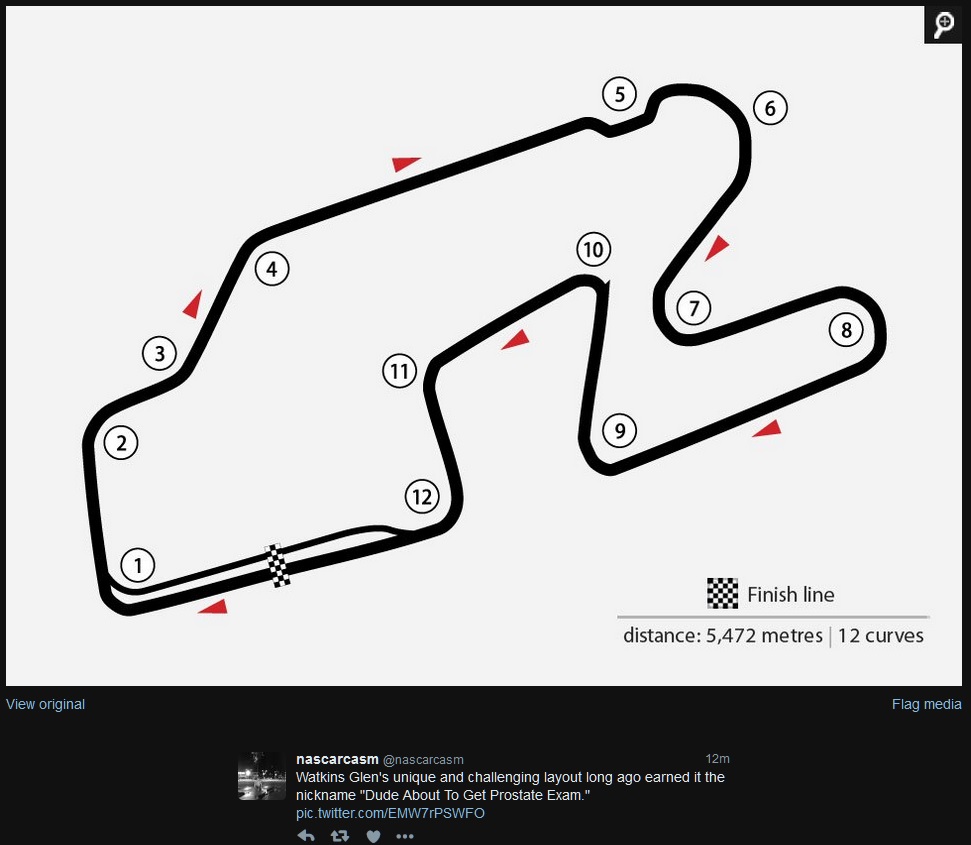Click the nascarcasm avatar thumbnail
This screenshot has width=971, height=845.
click(262, 776)
